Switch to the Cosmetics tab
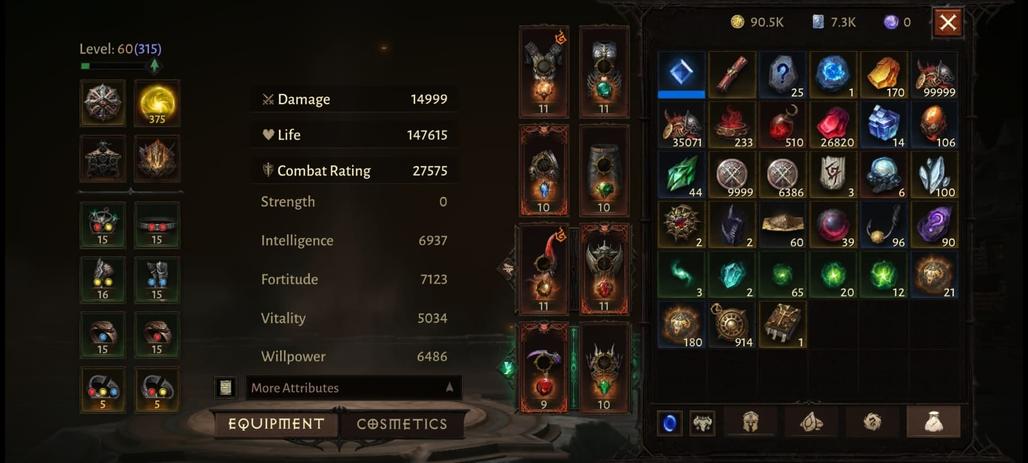The height and width of the screenshot is (463, 1028). click(x=402, y=424)
